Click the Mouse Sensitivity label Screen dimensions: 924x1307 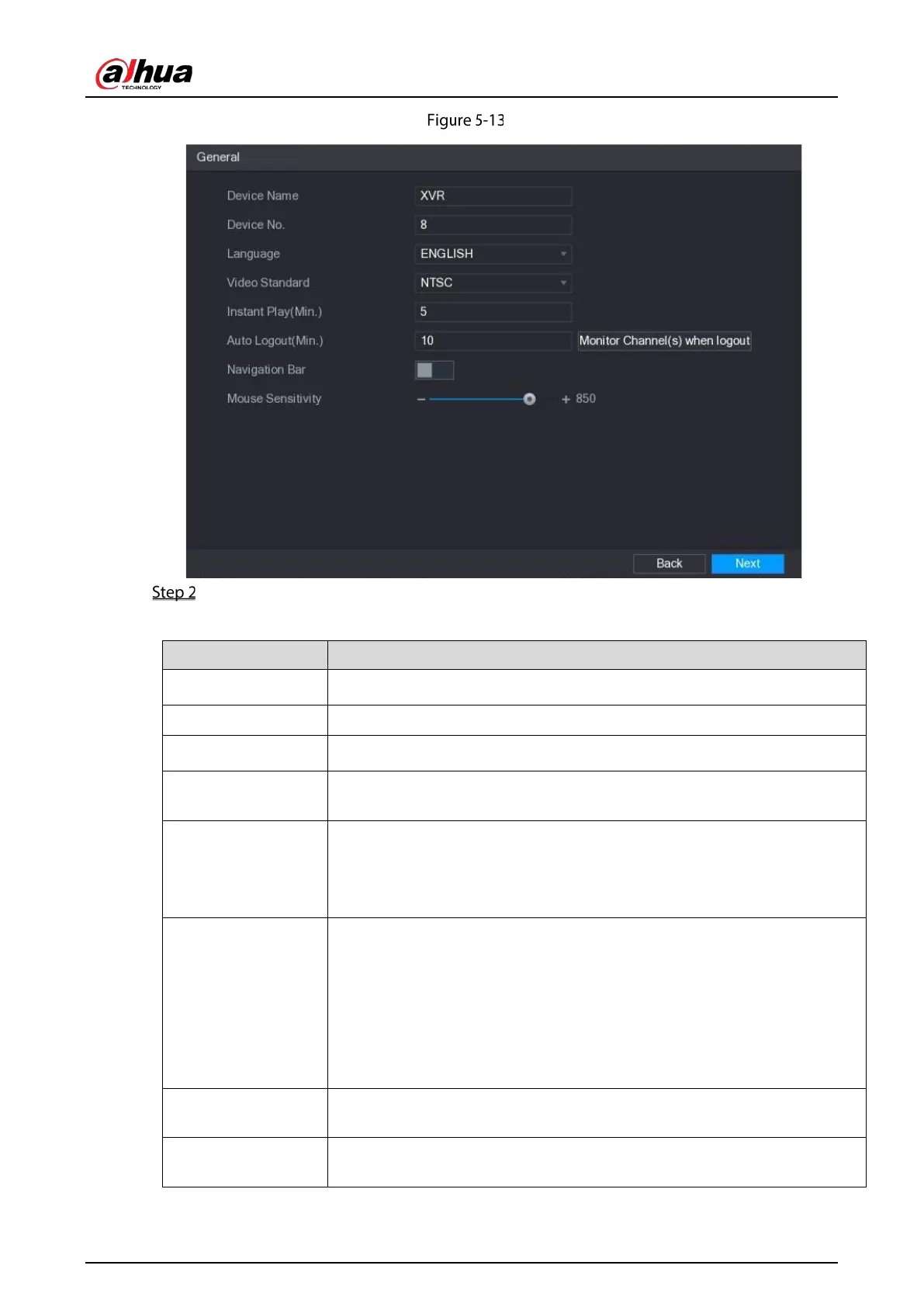click(274, 398)
